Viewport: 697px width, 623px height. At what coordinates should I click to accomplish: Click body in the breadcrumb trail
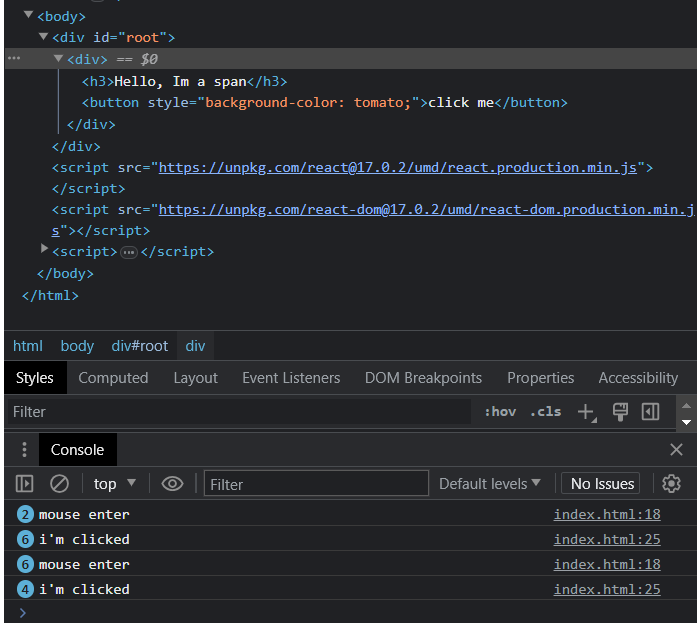coord(77,346)
